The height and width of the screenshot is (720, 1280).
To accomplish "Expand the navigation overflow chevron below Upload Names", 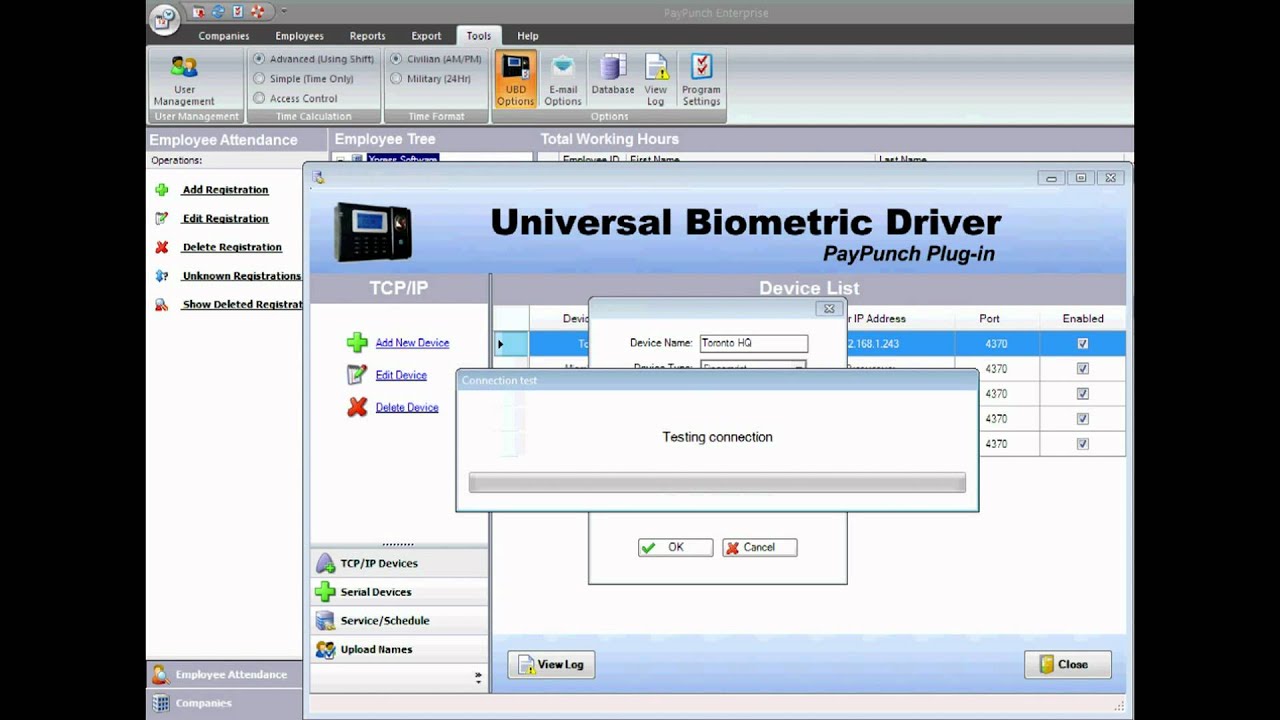I will (478, 677).
